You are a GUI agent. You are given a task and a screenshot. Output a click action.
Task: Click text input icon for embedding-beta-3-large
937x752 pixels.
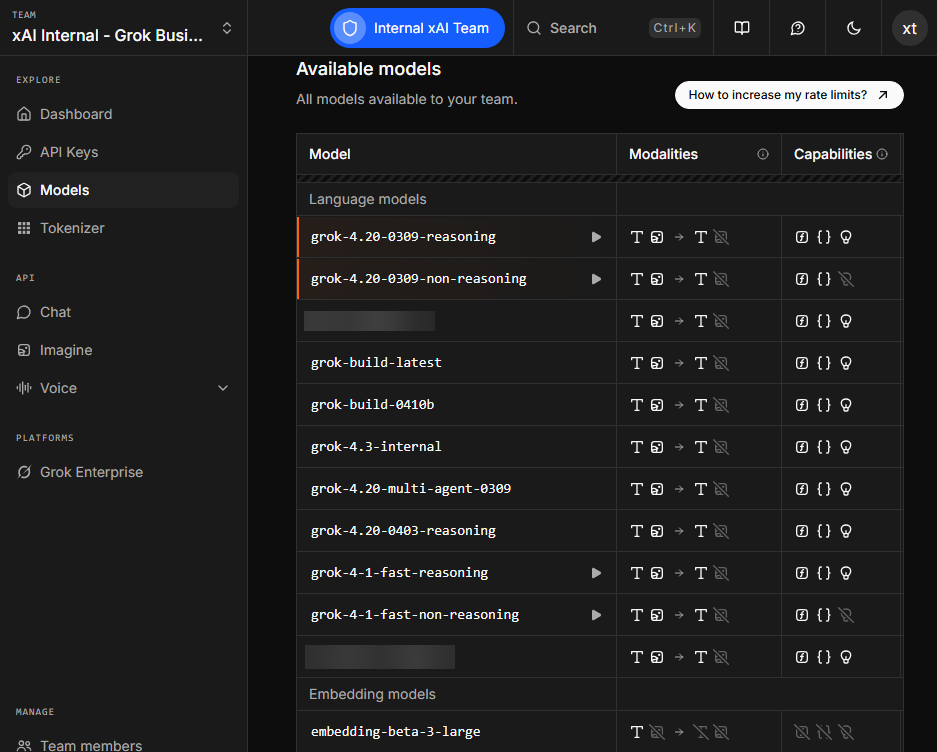(x=637, y=732)
